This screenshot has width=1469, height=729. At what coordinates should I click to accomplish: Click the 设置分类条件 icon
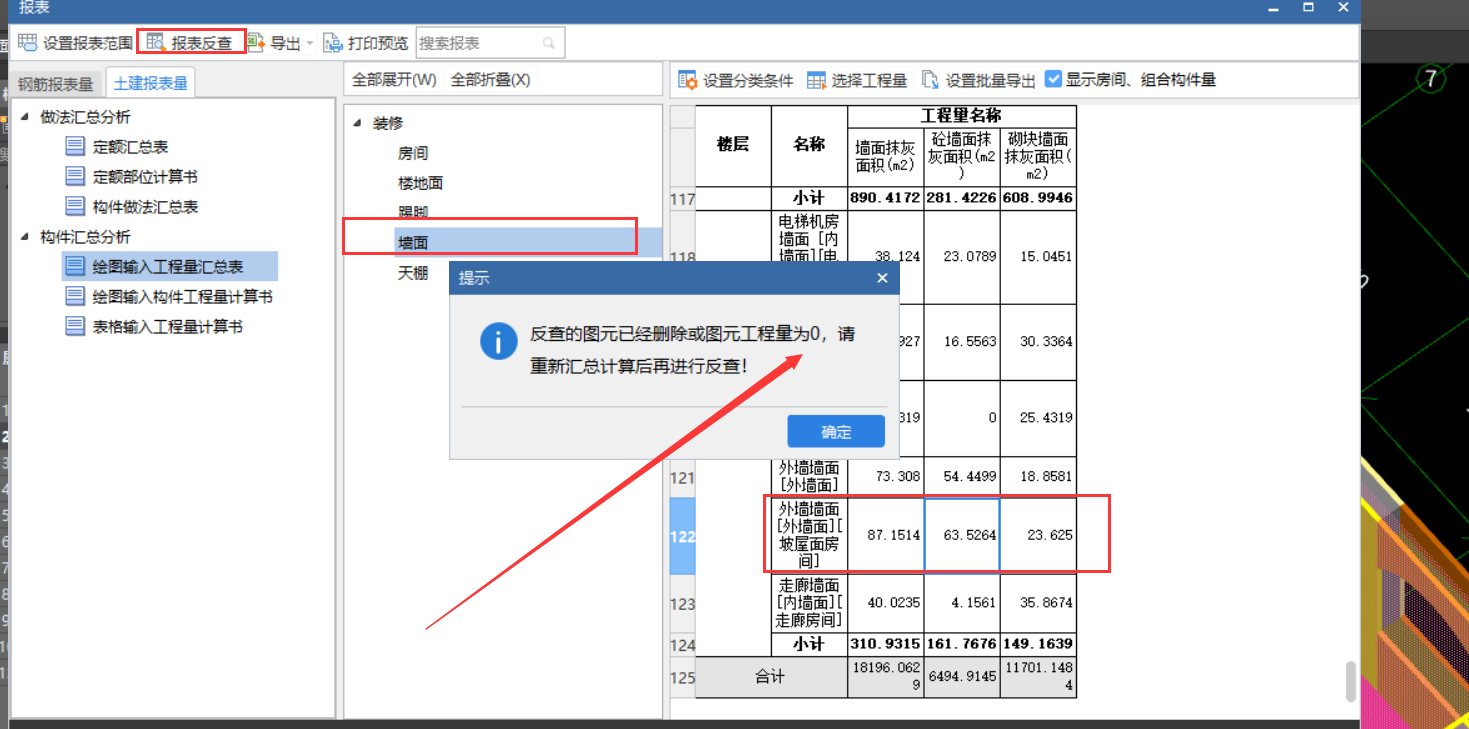tap(688, 80)
